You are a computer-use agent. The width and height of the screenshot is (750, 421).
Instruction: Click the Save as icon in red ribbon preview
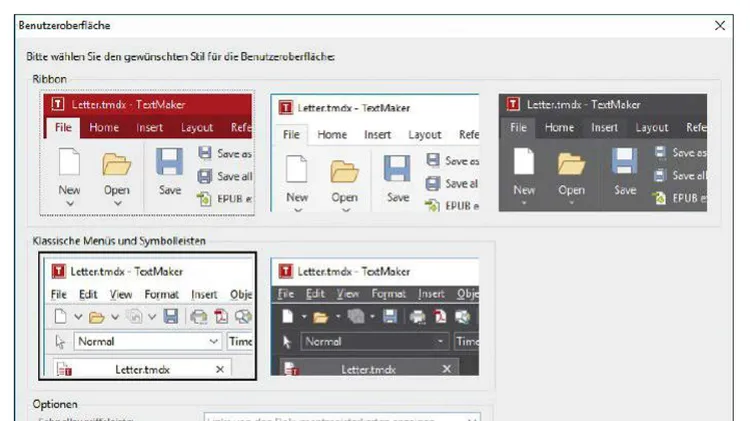[x=205, y=153]
